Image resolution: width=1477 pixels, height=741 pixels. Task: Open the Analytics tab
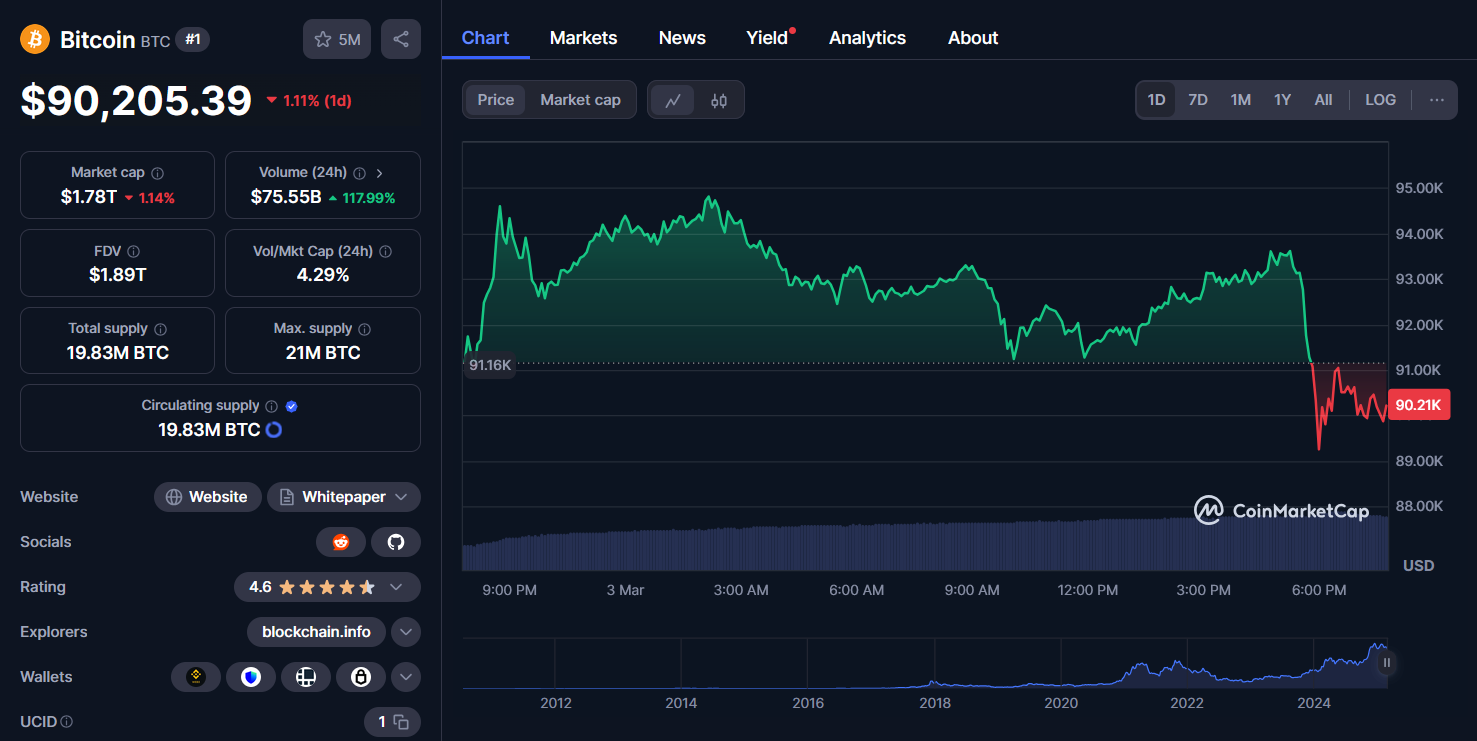866,37
